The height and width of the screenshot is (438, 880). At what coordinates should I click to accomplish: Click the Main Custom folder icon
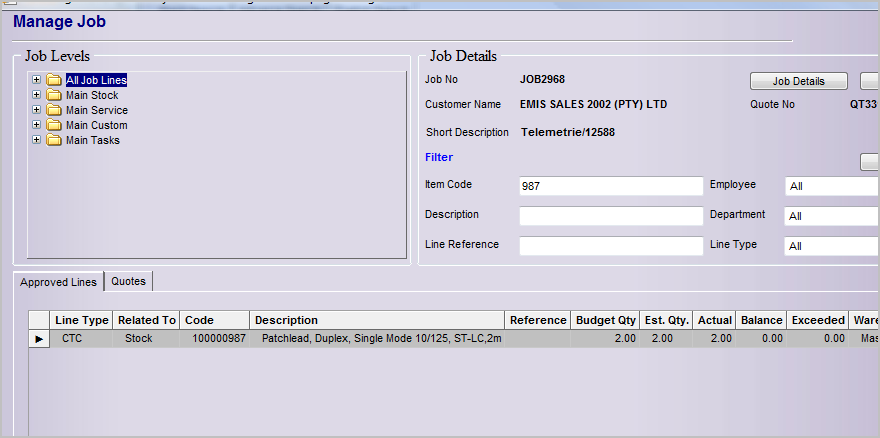(54, 125)
